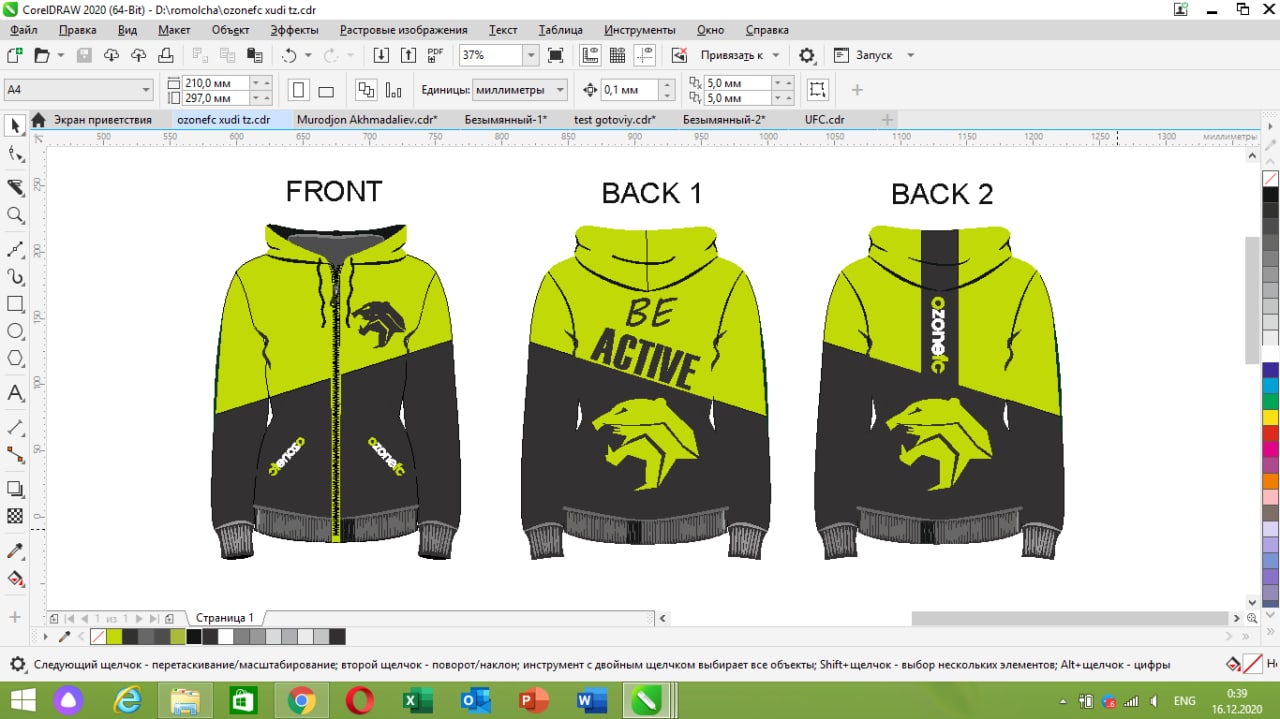1280x719 pixels.
Task: Click the Full-screen preview icon
Action: (556, 55)
